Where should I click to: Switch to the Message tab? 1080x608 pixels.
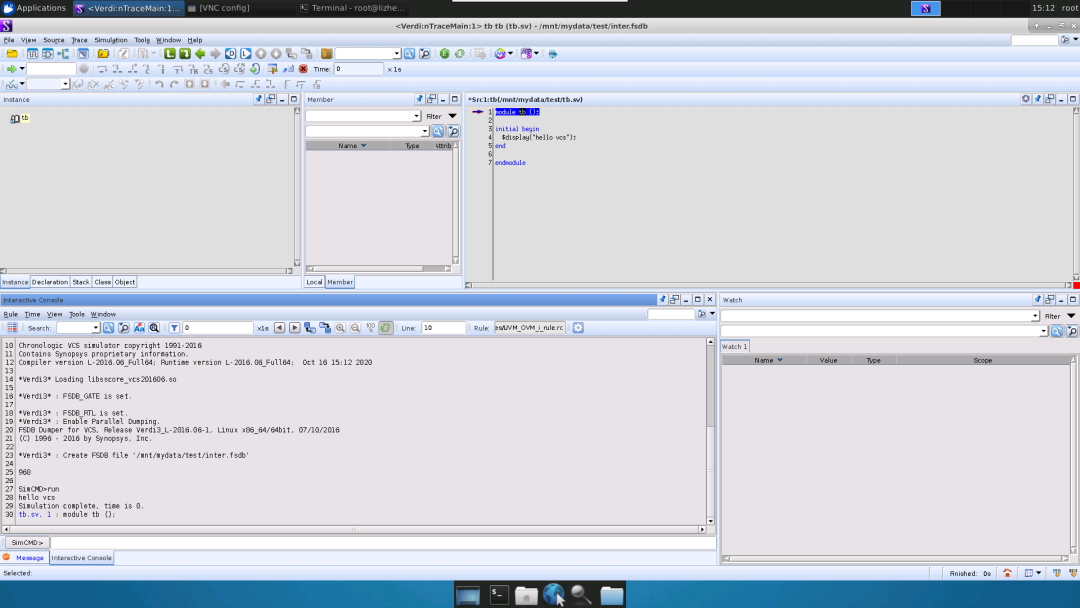click(x=29, y=558)
